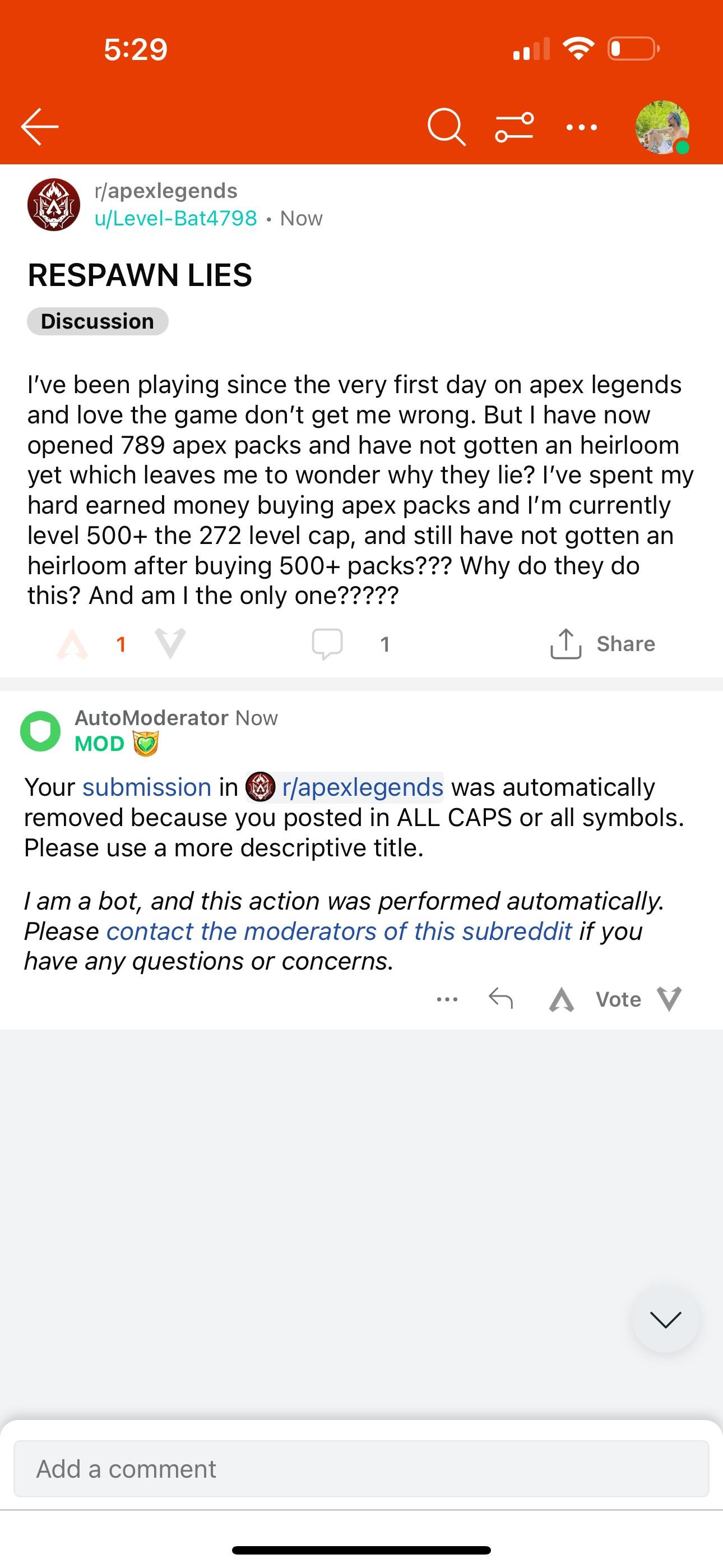Tap the r/apexlegends community icon beside post

tap(54, 205)
